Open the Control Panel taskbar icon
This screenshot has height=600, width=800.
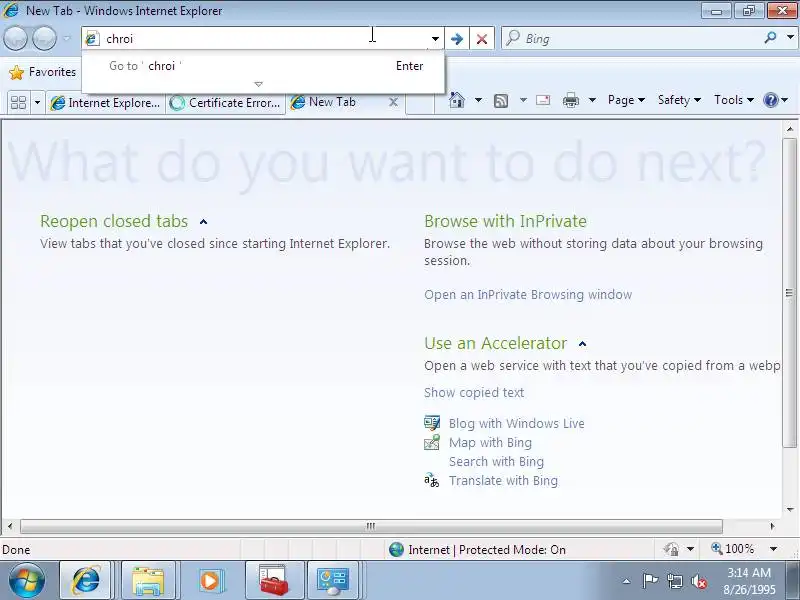click(333, 581)
